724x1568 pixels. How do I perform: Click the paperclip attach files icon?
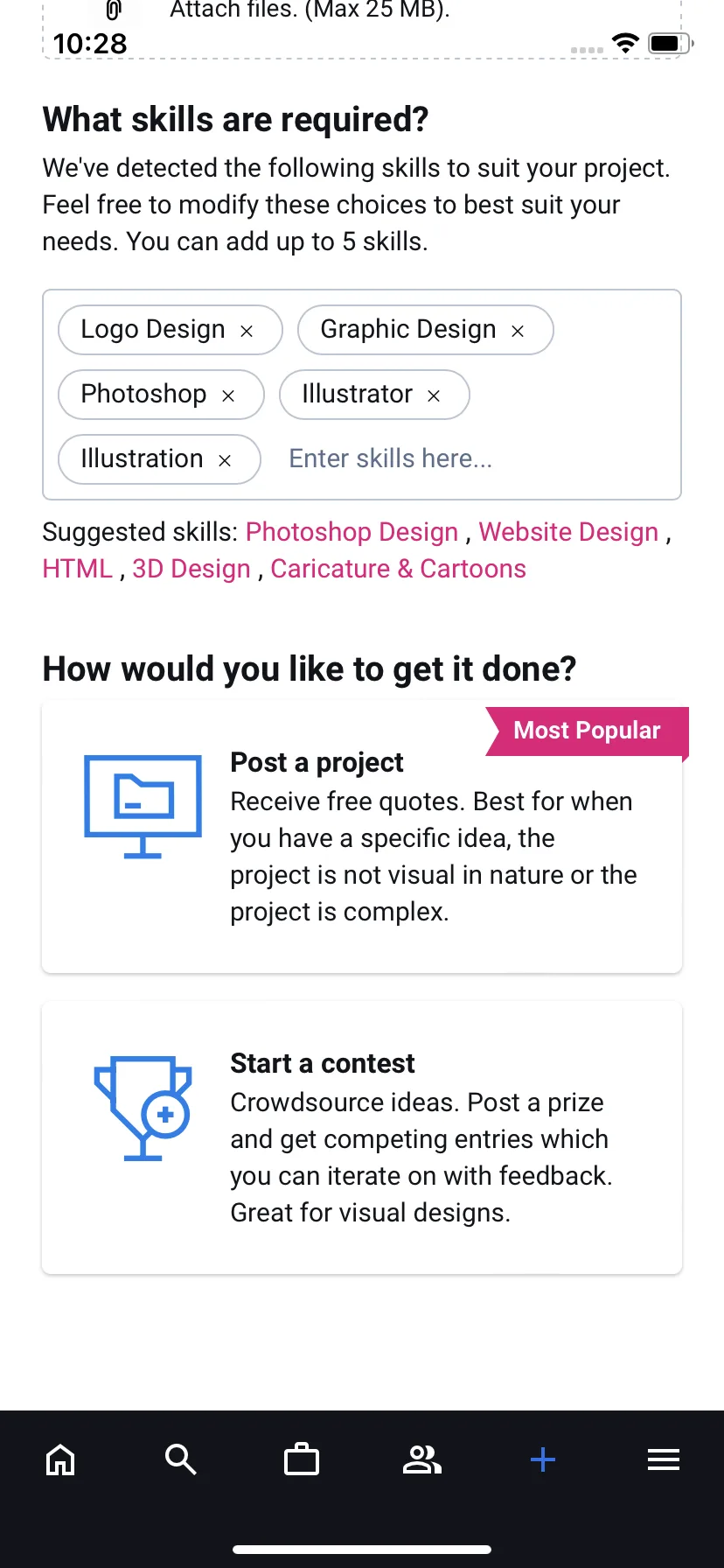click(113, 10)
